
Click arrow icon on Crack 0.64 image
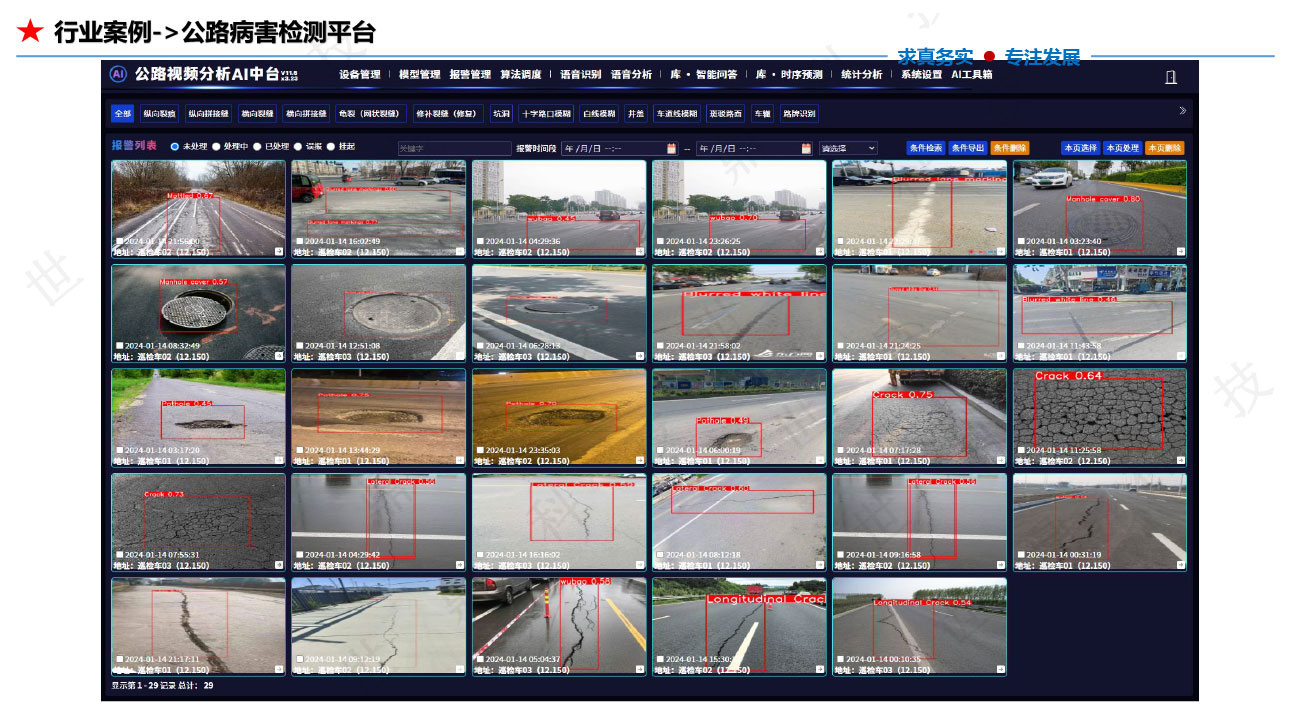(1181, 461)
